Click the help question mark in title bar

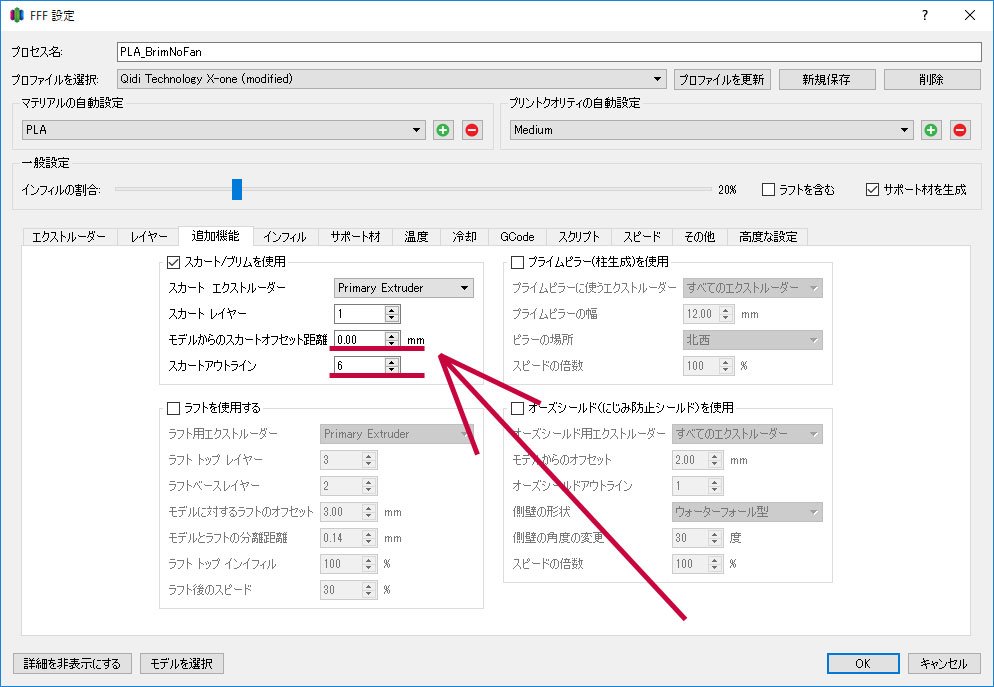point(924,15)
